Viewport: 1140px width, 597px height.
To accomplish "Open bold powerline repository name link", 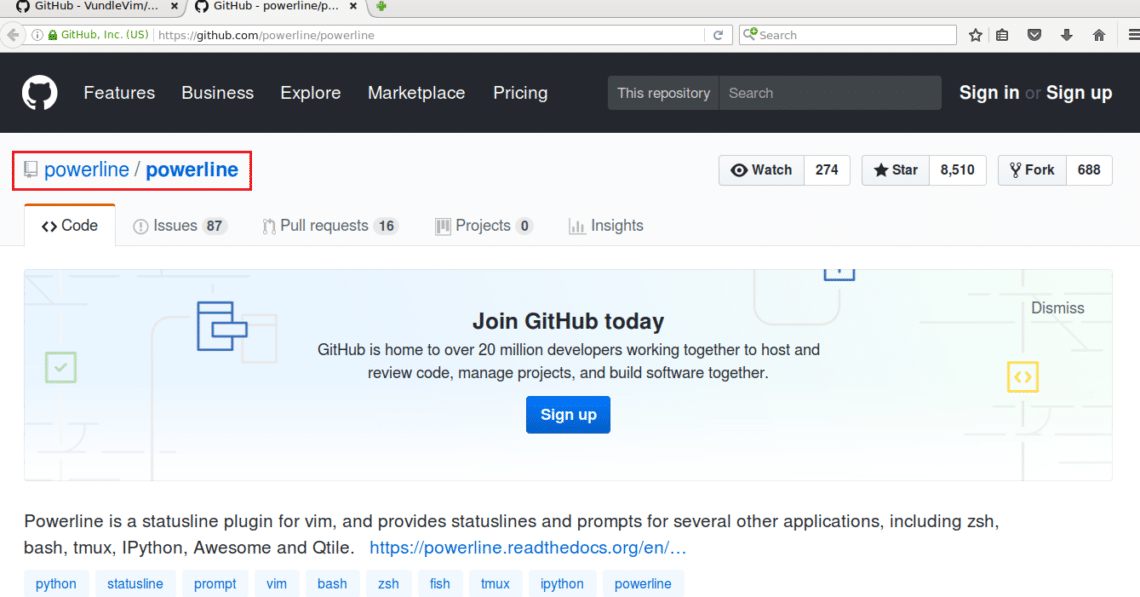I will tap(192, 169).
